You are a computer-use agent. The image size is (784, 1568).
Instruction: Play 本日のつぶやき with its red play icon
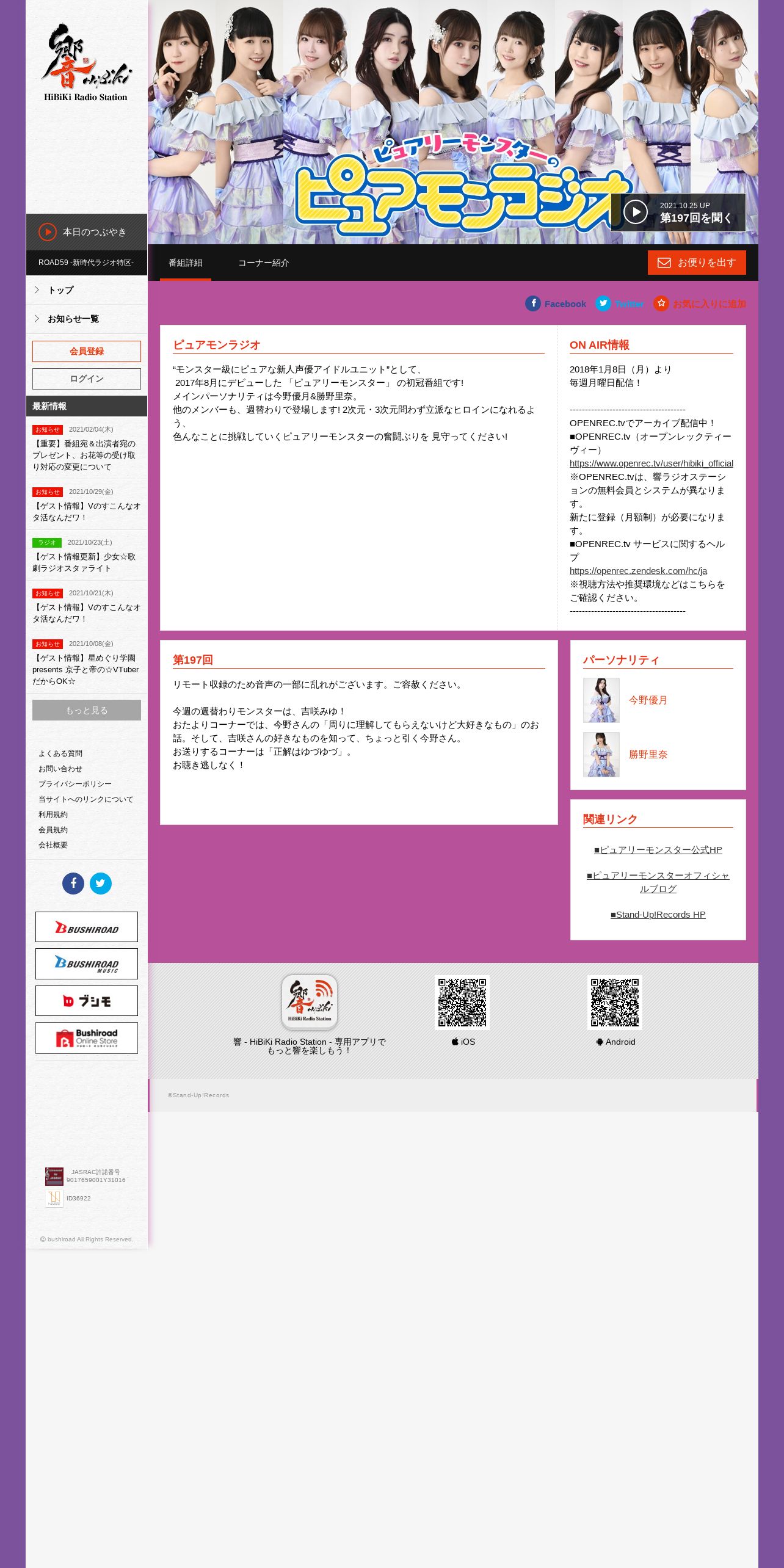(48, 232)
